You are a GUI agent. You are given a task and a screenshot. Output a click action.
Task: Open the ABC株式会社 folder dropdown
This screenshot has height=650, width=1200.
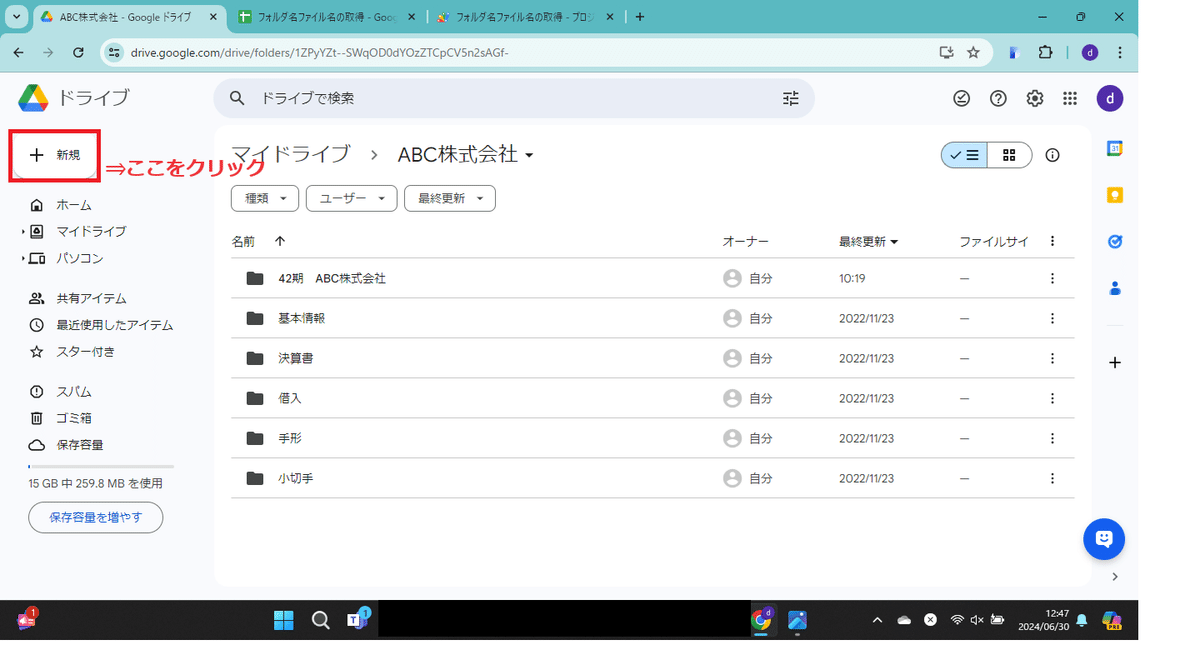[x=466, y=154]
